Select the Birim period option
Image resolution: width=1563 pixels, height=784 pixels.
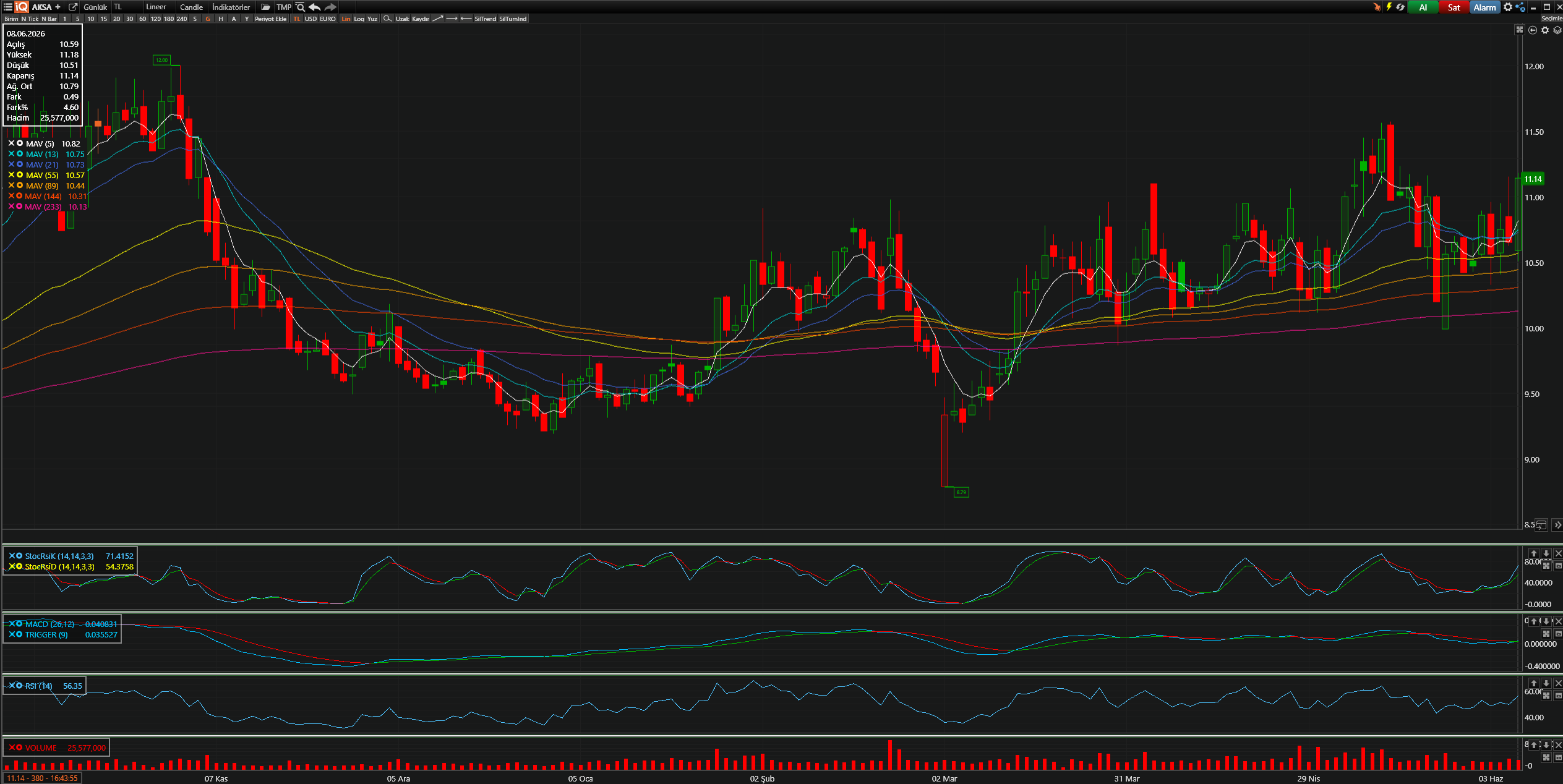(x=11, y=19)
